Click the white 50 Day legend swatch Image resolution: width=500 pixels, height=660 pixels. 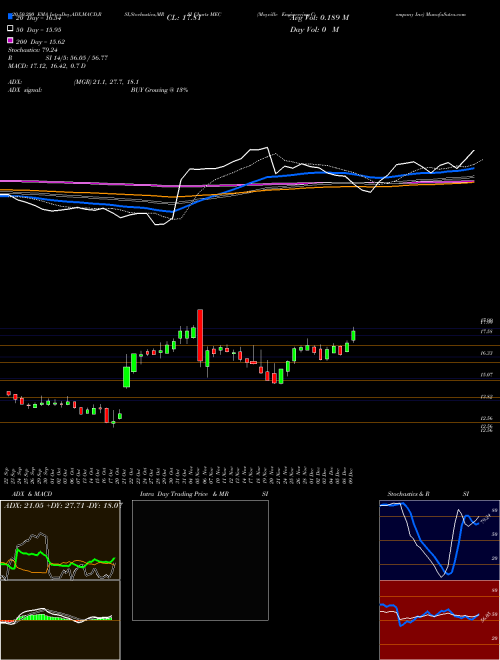(10, 29)
